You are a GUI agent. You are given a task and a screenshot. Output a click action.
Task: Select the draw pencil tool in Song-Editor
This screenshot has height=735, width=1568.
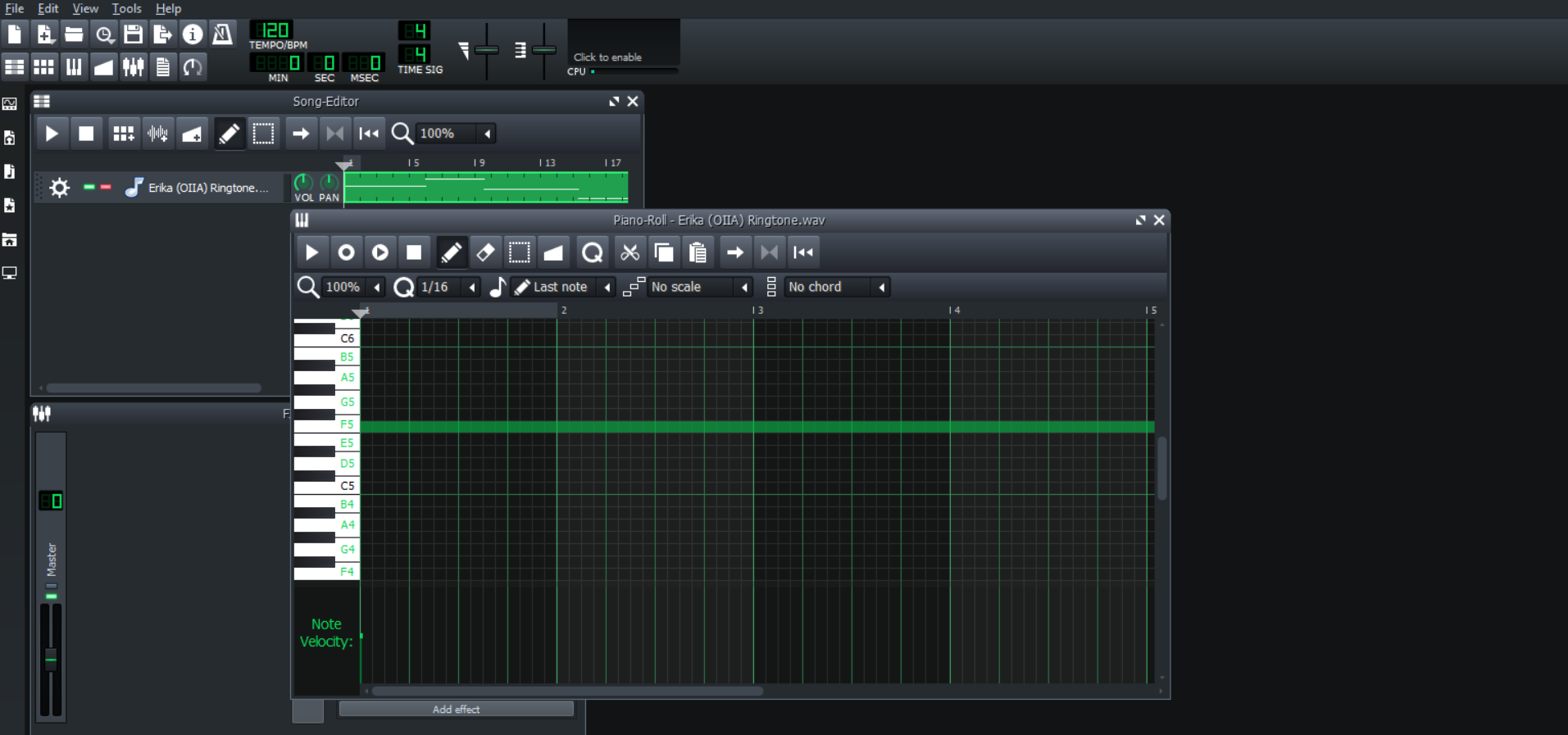tap(229, 134)
